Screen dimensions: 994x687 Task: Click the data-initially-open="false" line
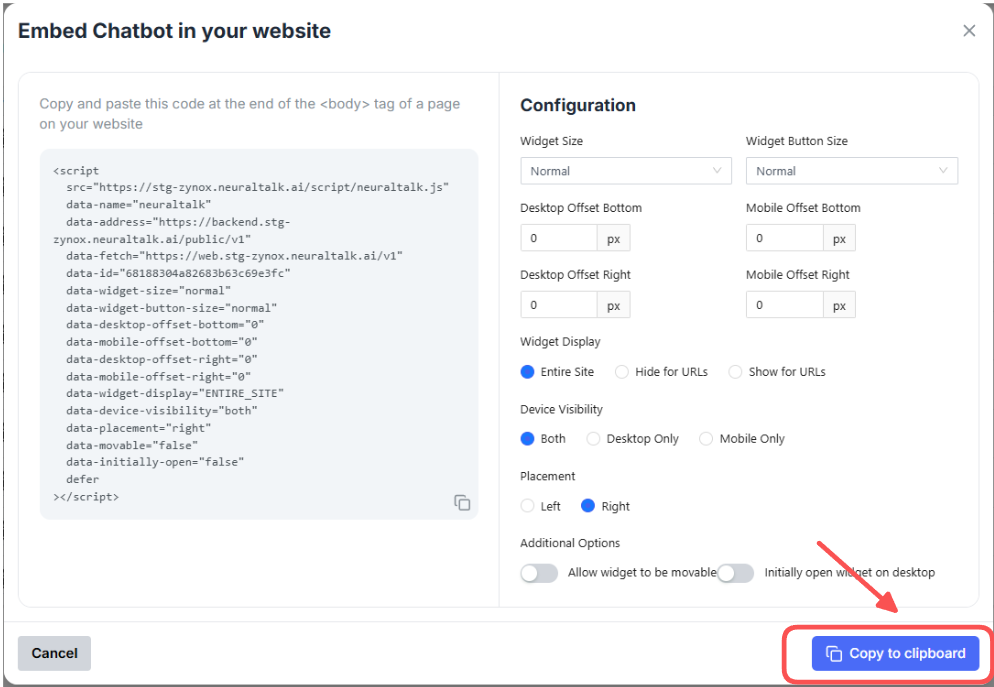[x=155, y=462]
